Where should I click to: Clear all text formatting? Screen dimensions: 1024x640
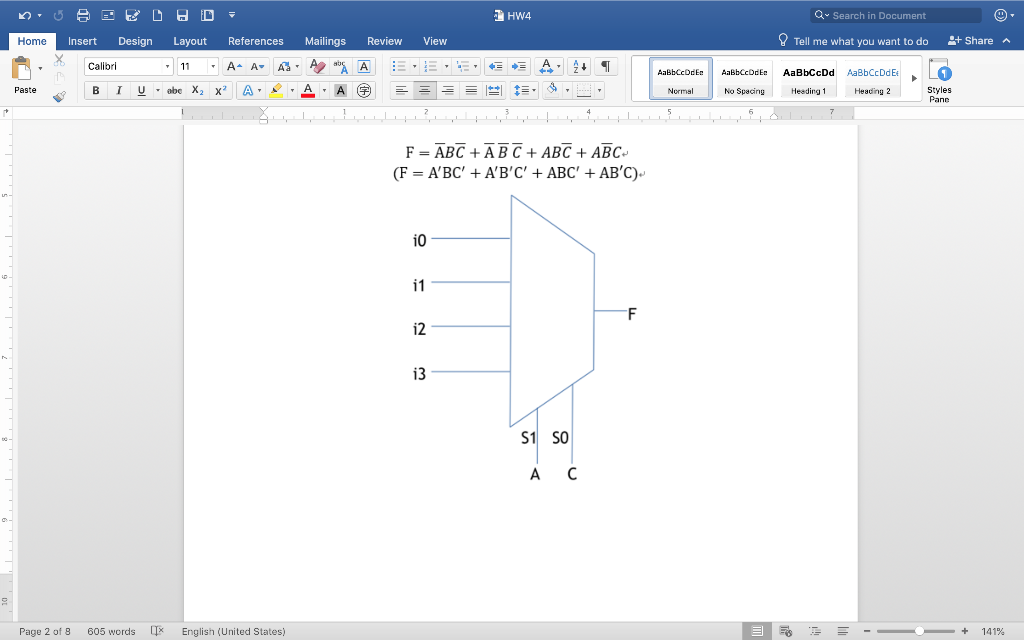point(315,66)
